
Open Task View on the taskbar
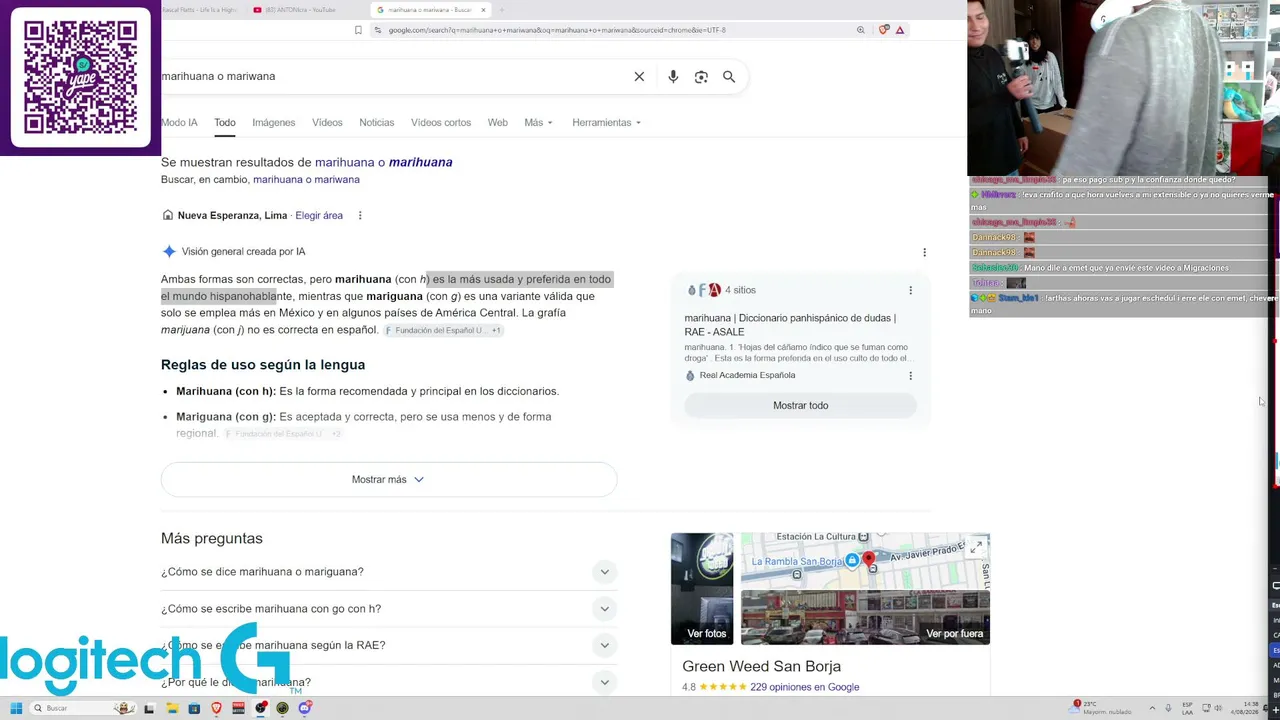(x=149, y=708)
